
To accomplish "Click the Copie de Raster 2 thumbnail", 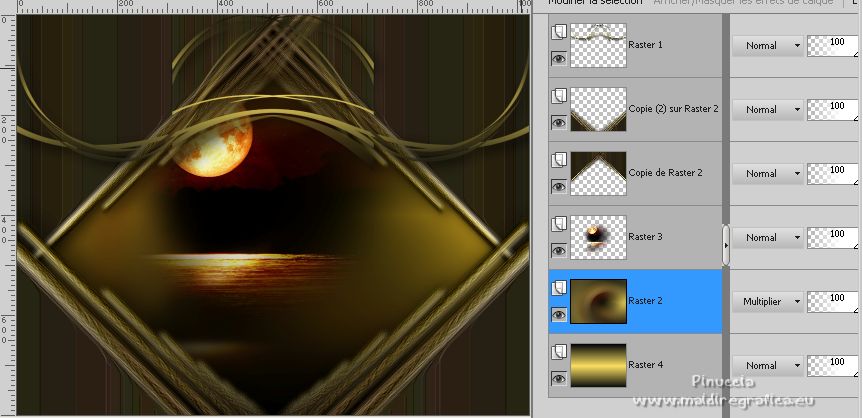I will click(598, 173).
